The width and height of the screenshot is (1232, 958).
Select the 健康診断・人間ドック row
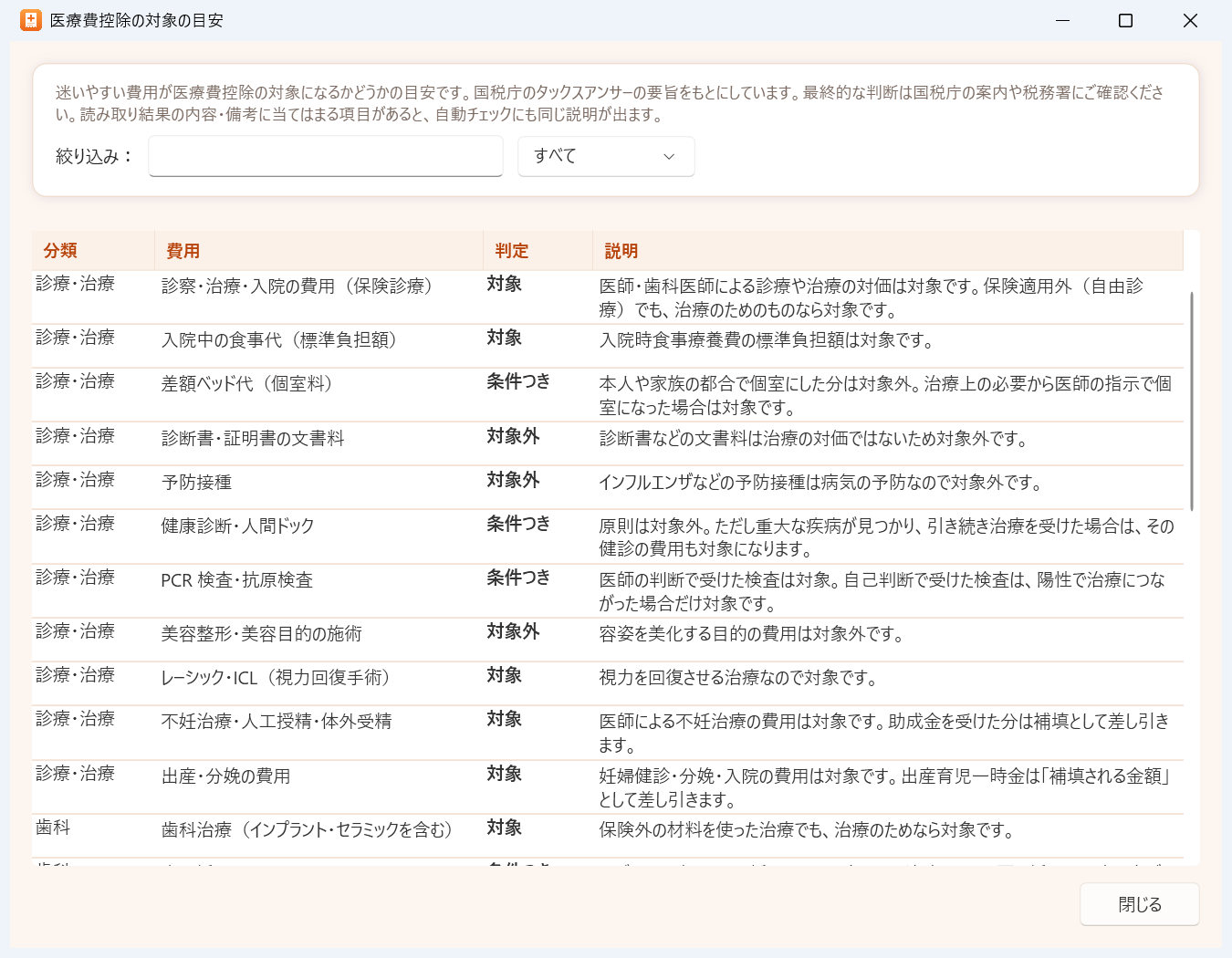[608, 537]
